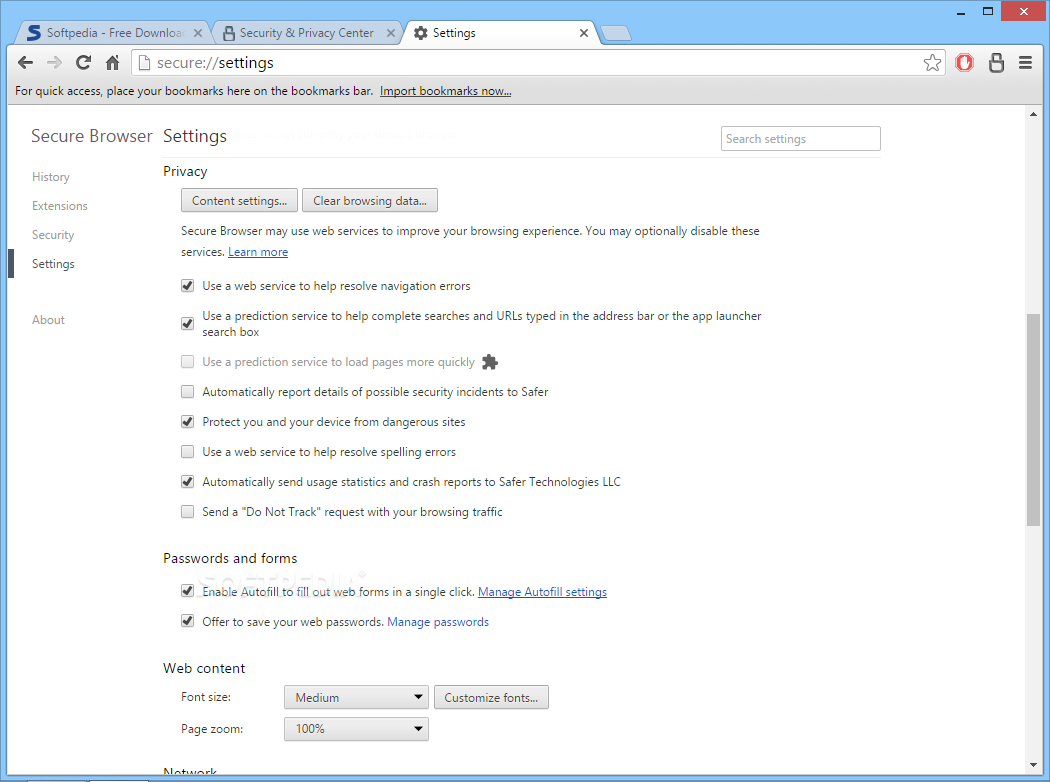Image resolution: width=1050 pixels, height=782 pixels.
Task: Click Customize fonts button
Action: tap(491, 698)
